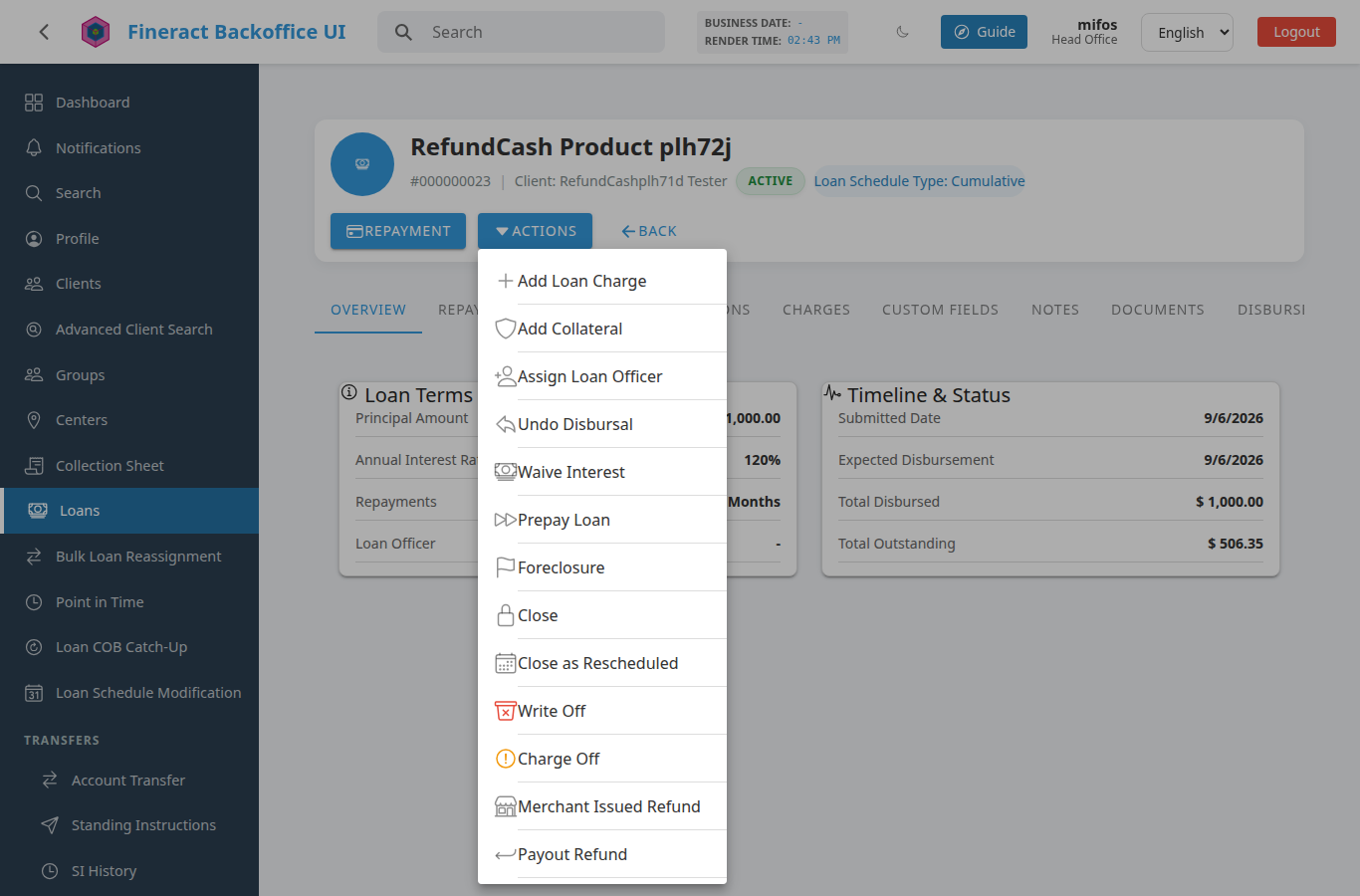Viewport: 1360px width, 896px height.
Task: Select Write Off from the menu
Action: (602, 711)
